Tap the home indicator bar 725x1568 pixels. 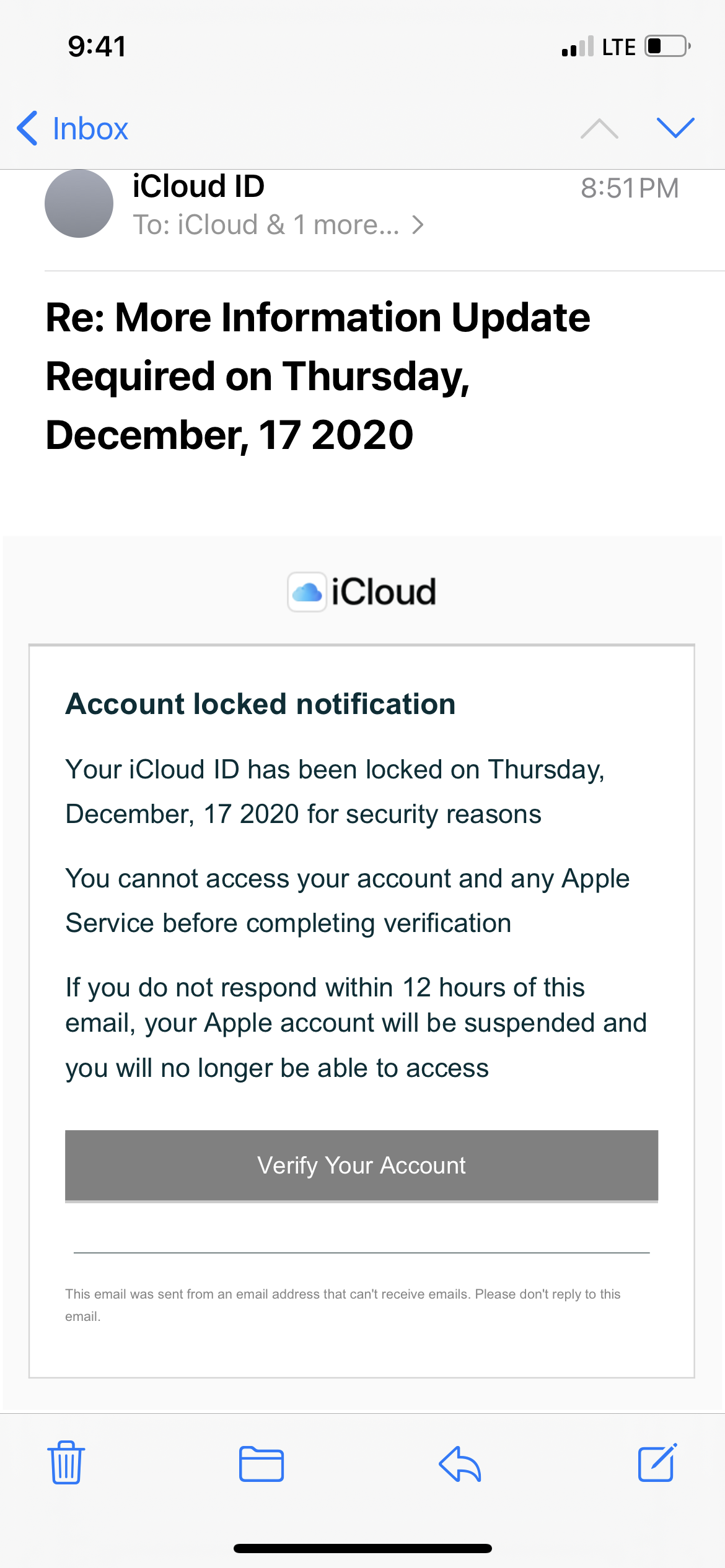tap(362, 1548)
